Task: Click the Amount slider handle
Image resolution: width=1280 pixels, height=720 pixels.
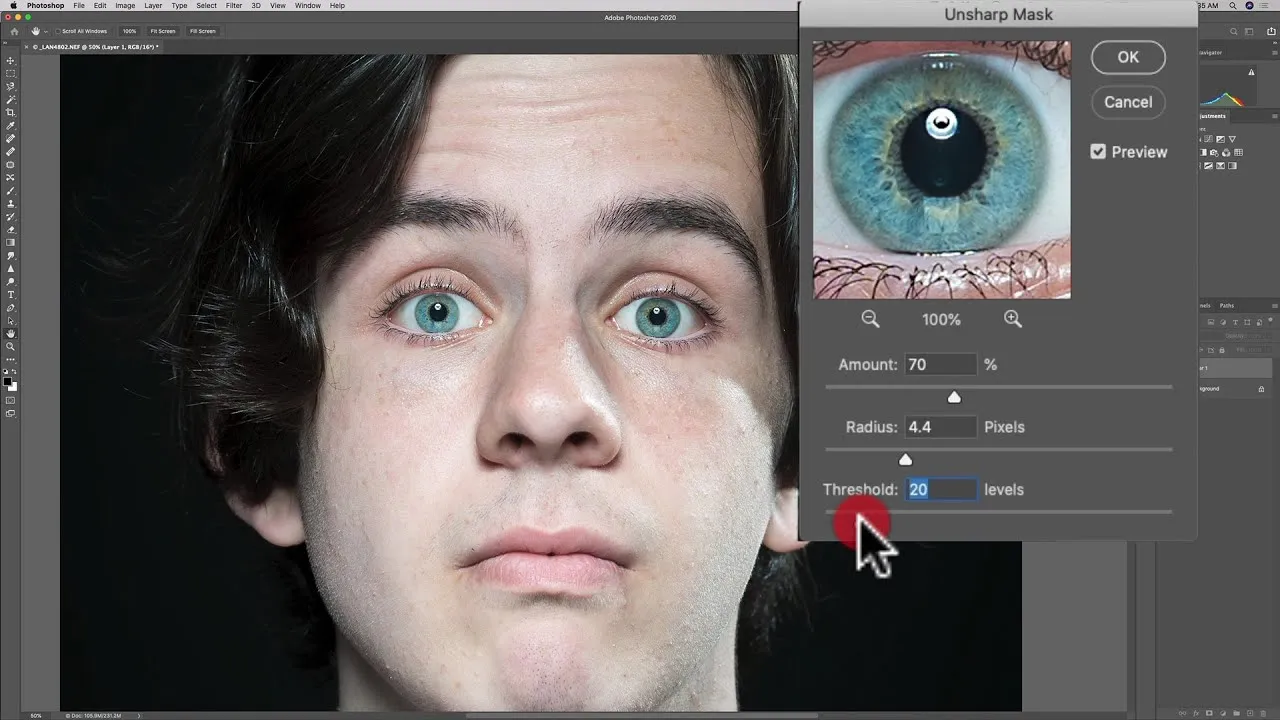Action: tap(954, 397)
